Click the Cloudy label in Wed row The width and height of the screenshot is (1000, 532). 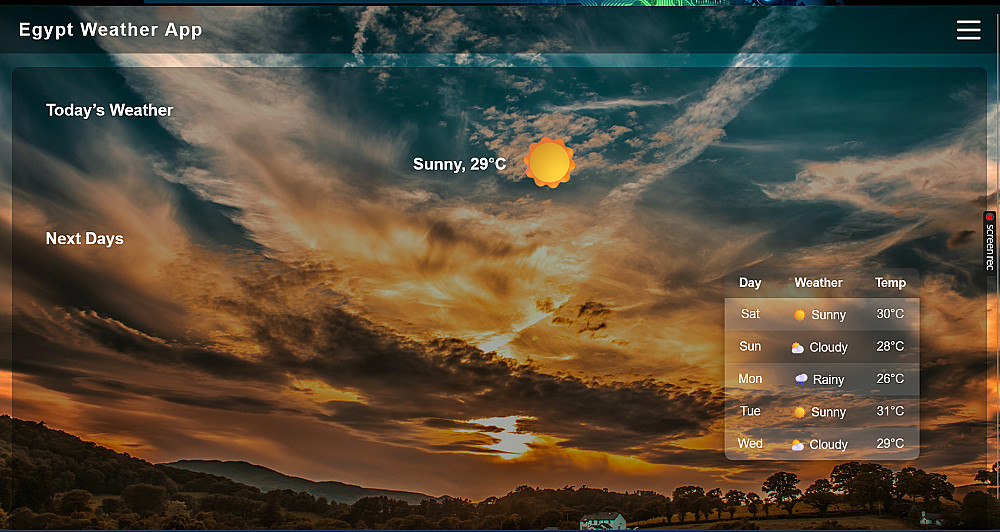pos(828,445)
